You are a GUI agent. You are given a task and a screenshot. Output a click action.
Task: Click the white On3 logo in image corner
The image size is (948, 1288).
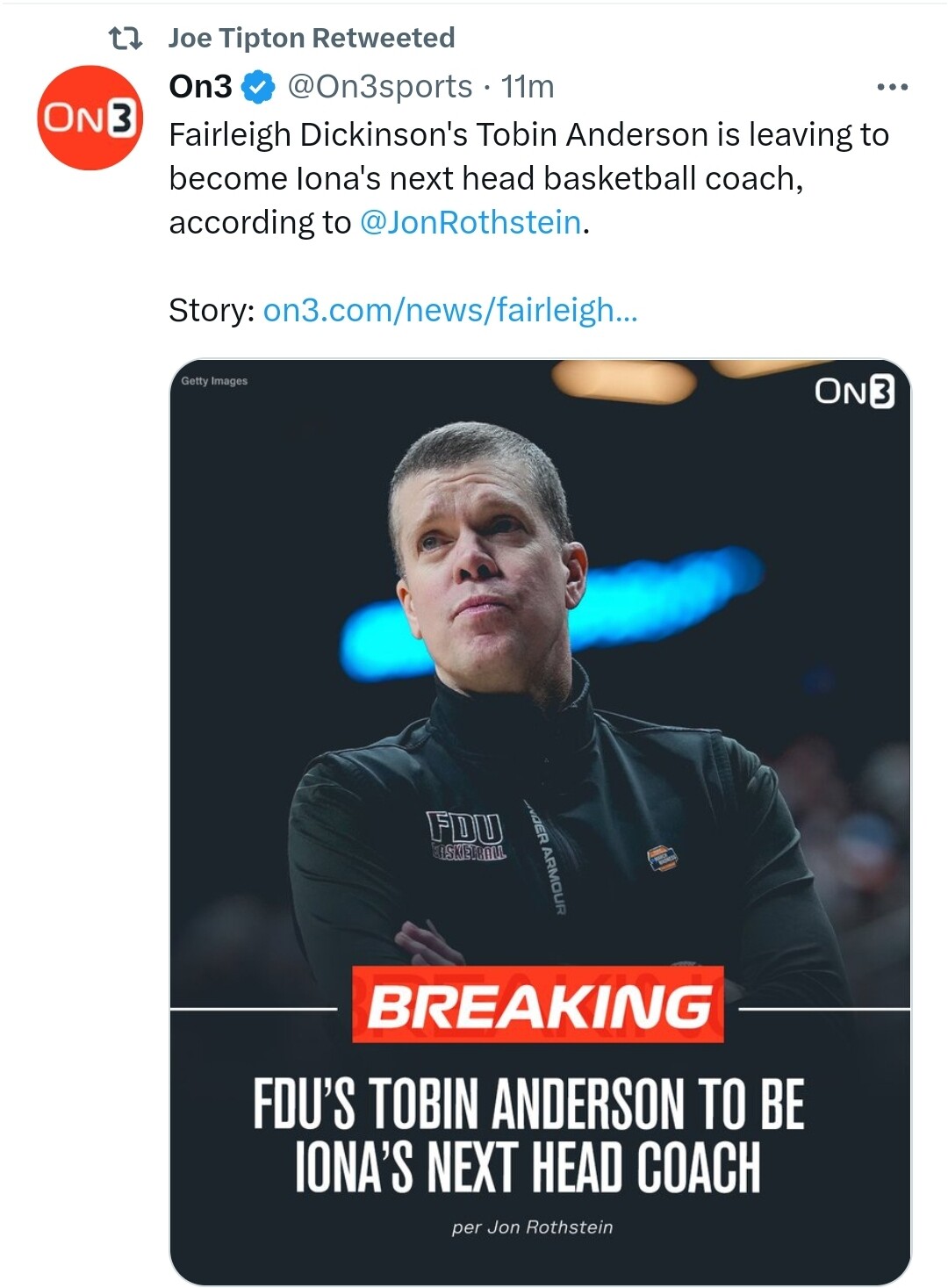[x=854, y=392]
